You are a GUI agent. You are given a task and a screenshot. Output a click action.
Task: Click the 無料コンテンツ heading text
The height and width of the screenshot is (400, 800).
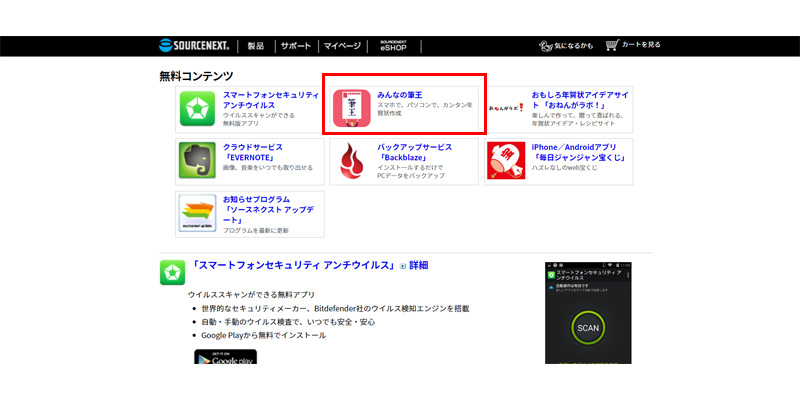196,77
